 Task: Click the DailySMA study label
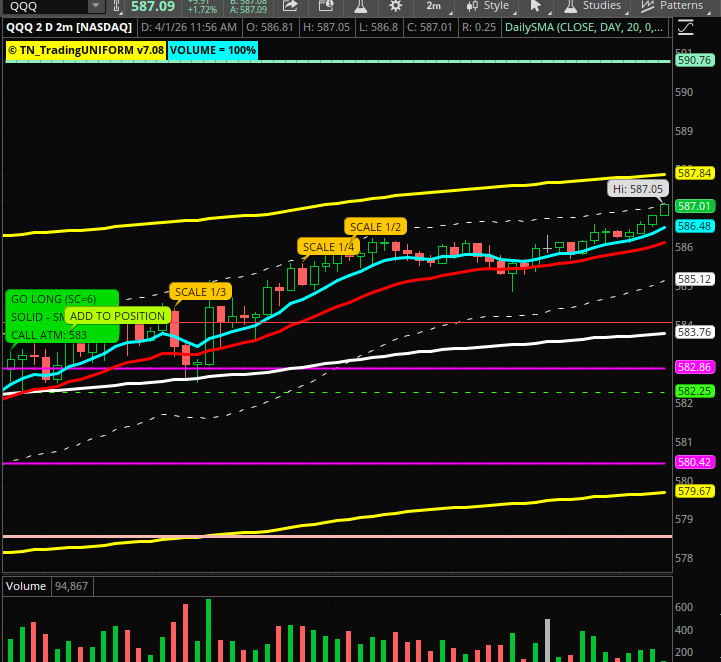coord(584,28)
